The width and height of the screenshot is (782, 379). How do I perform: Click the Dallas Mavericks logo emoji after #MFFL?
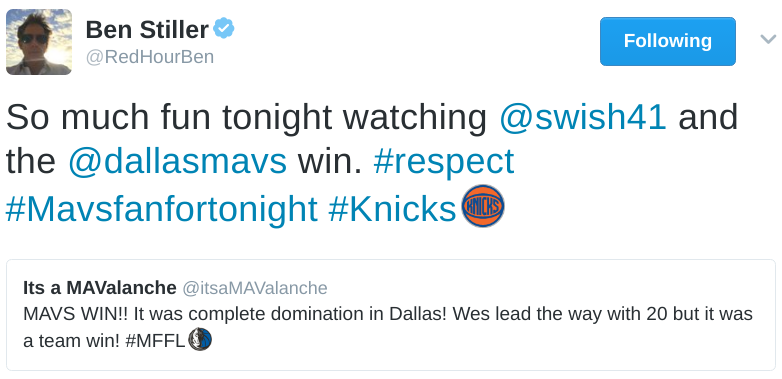(x=200, y=340)
